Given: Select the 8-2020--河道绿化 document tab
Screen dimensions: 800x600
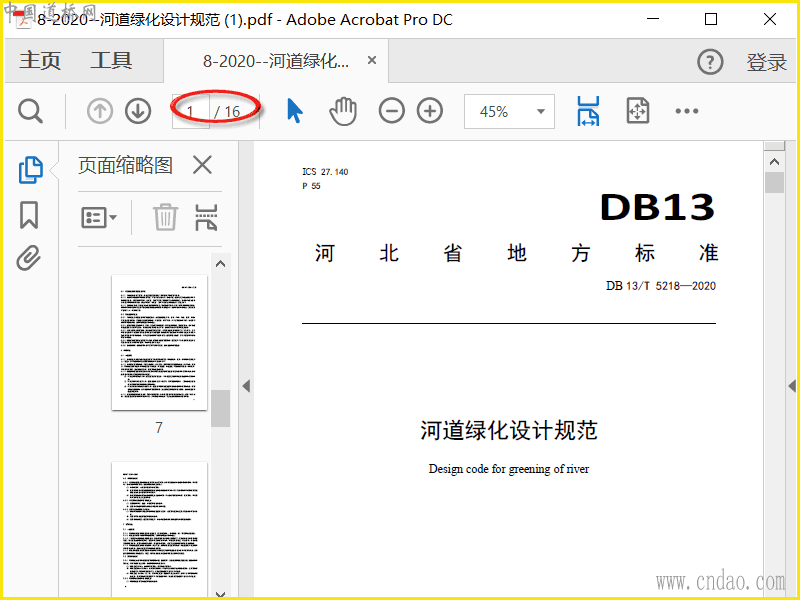Looking at the screenshot, I should coord(276,61).
